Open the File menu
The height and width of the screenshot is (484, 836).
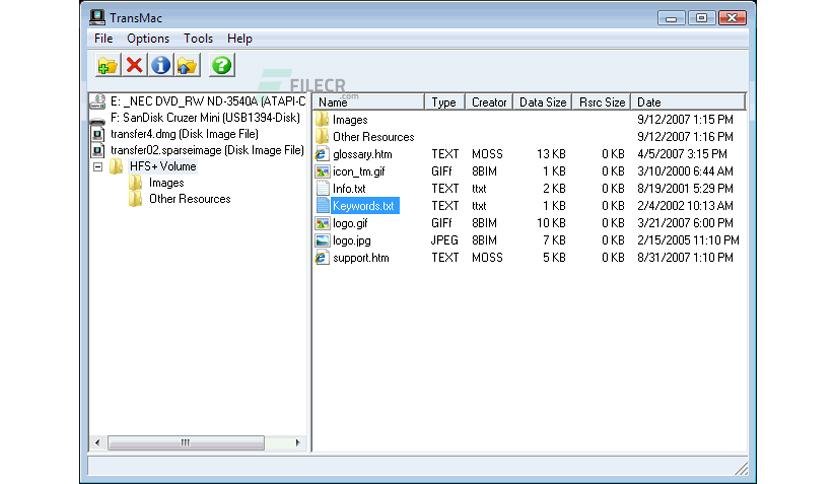pyautogui.click(x=103, y=38)
